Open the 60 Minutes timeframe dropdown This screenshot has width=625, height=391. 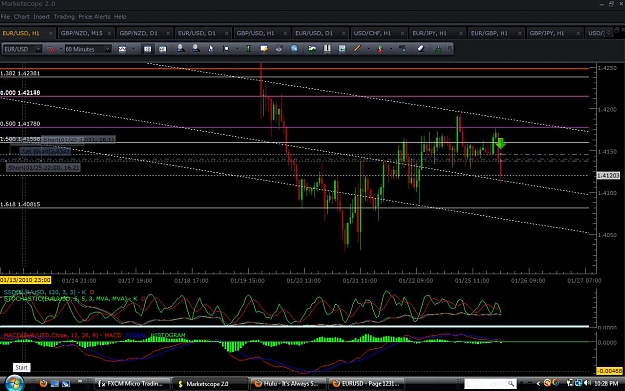107,49
